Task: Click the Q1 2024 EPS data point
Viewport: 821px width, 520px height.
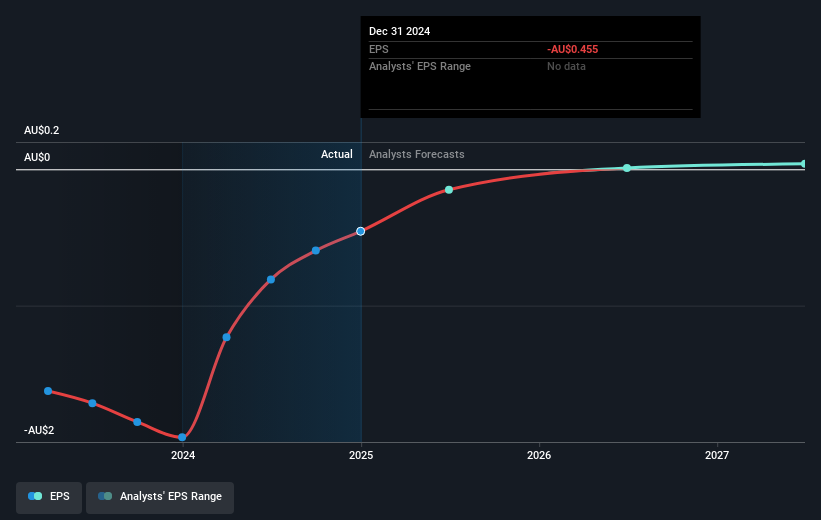Action: point(226,337)
